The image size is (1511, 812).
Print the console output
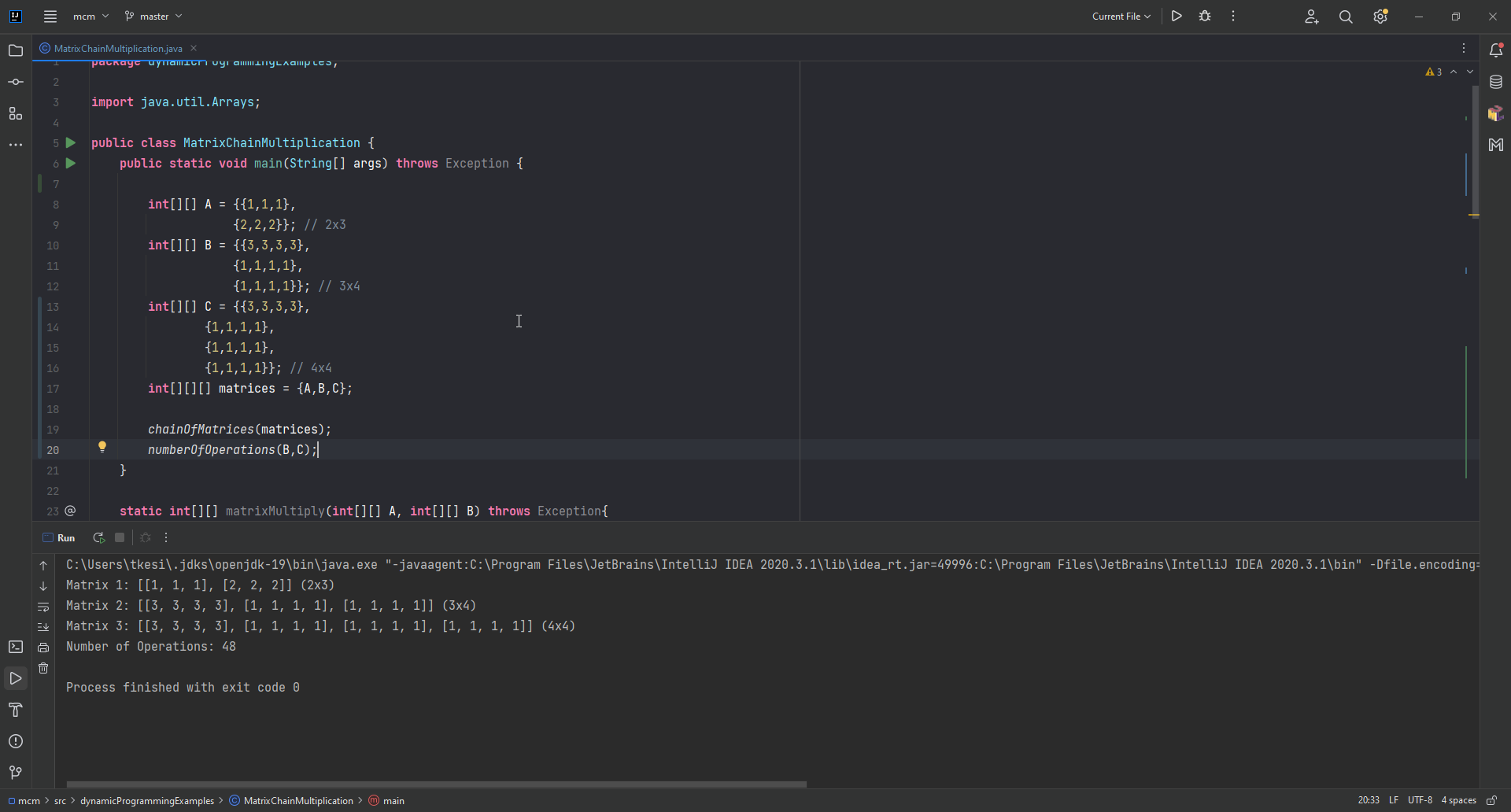point(43,648)
